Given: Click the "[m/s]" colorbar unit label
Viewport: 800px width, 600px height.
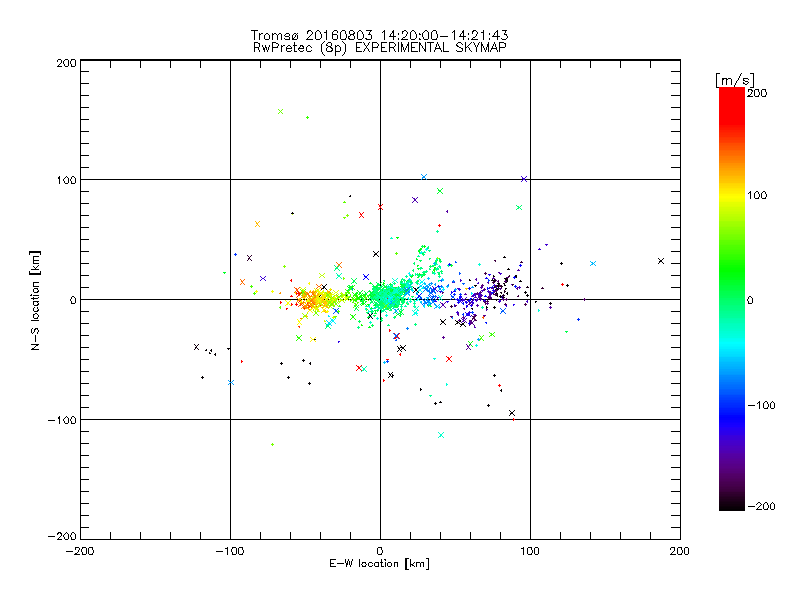Looking at the screenshot, I should tap(735, 80).
